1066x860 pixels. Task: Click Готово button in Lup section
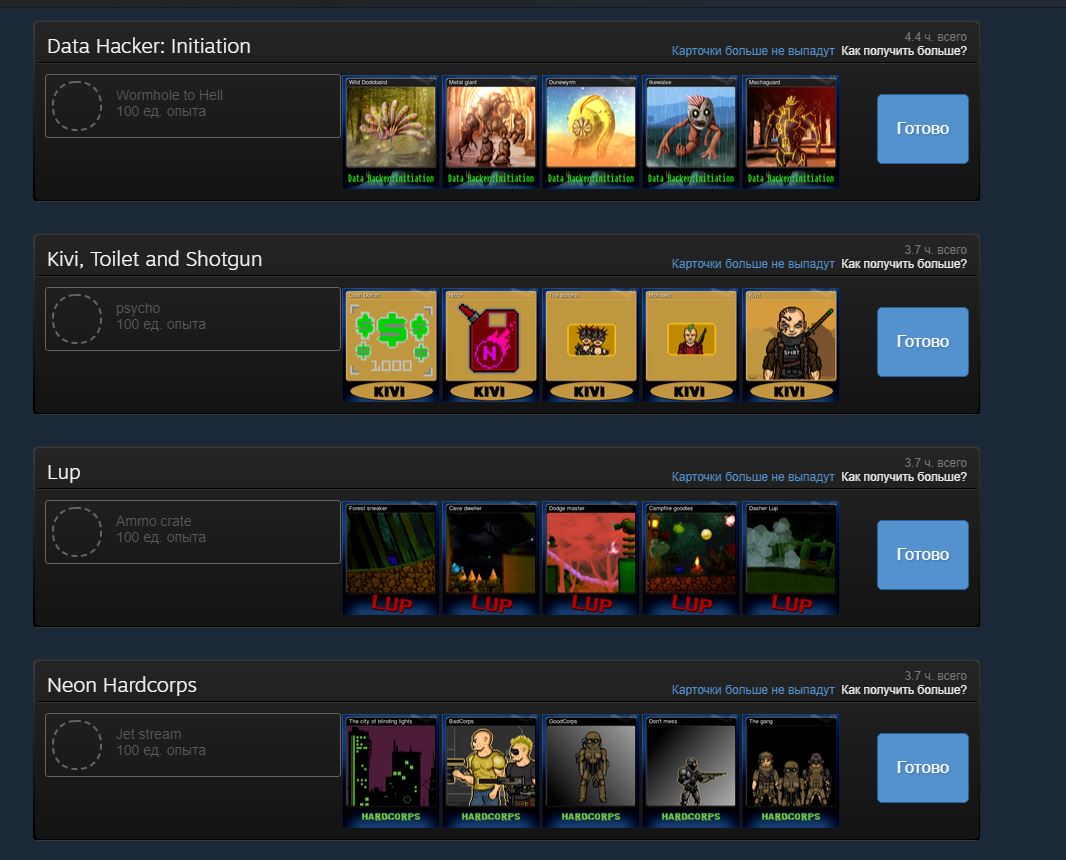click(x=923, y=555)
